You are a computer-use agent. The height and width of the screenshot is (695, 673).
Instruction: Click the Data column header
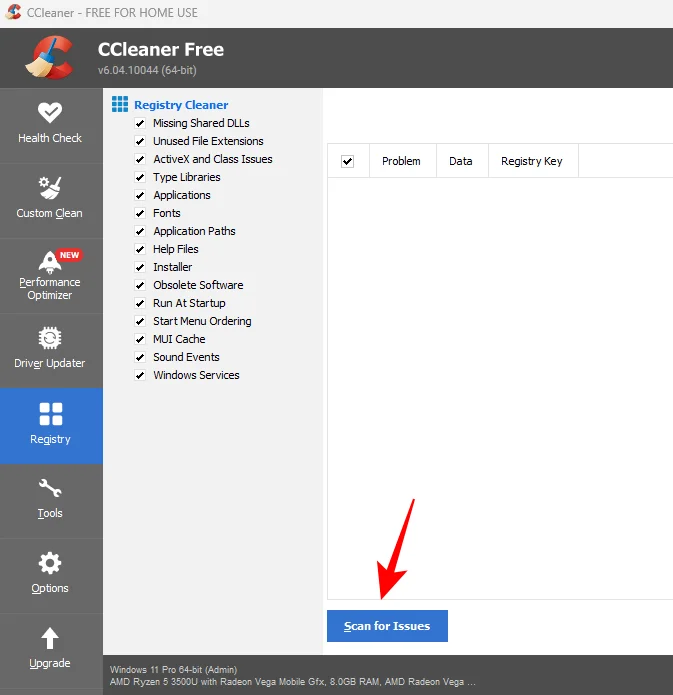tap(460, 161)
